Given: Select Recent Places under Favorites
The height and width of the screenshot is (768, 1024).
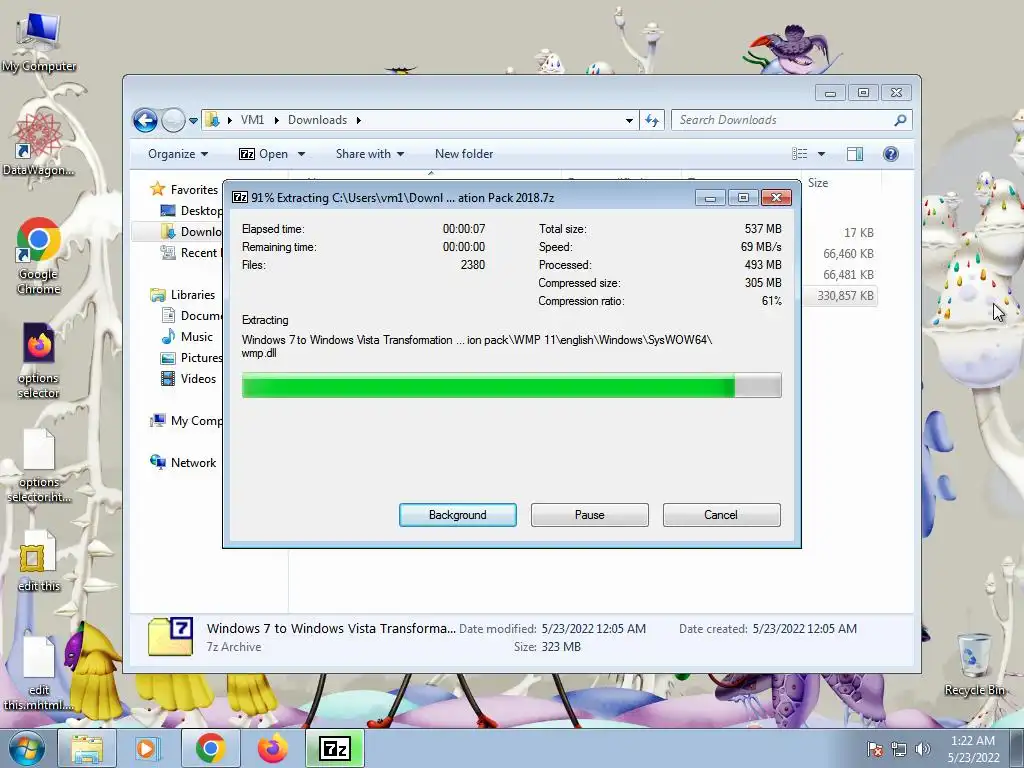Looking at the screenshot, I should (x=191, y=253).
